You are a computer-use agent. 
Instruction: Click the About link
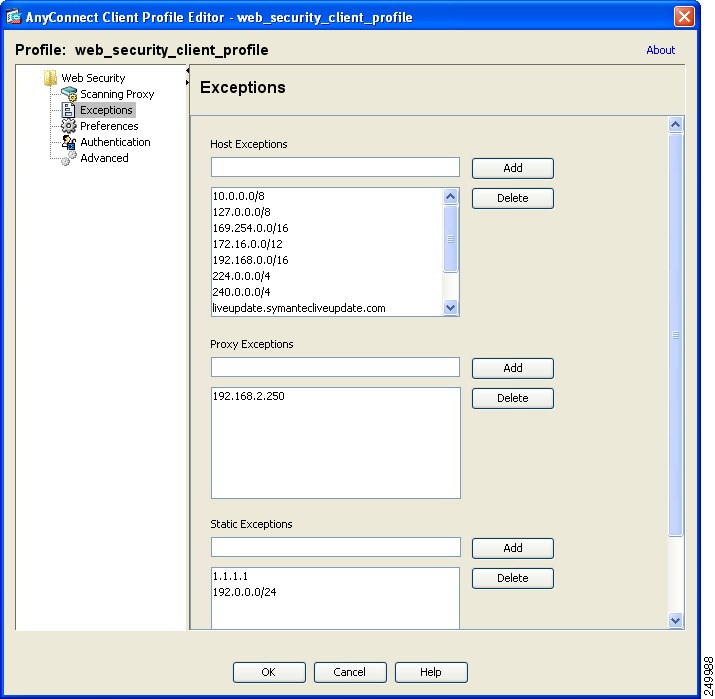pos(660,50)
